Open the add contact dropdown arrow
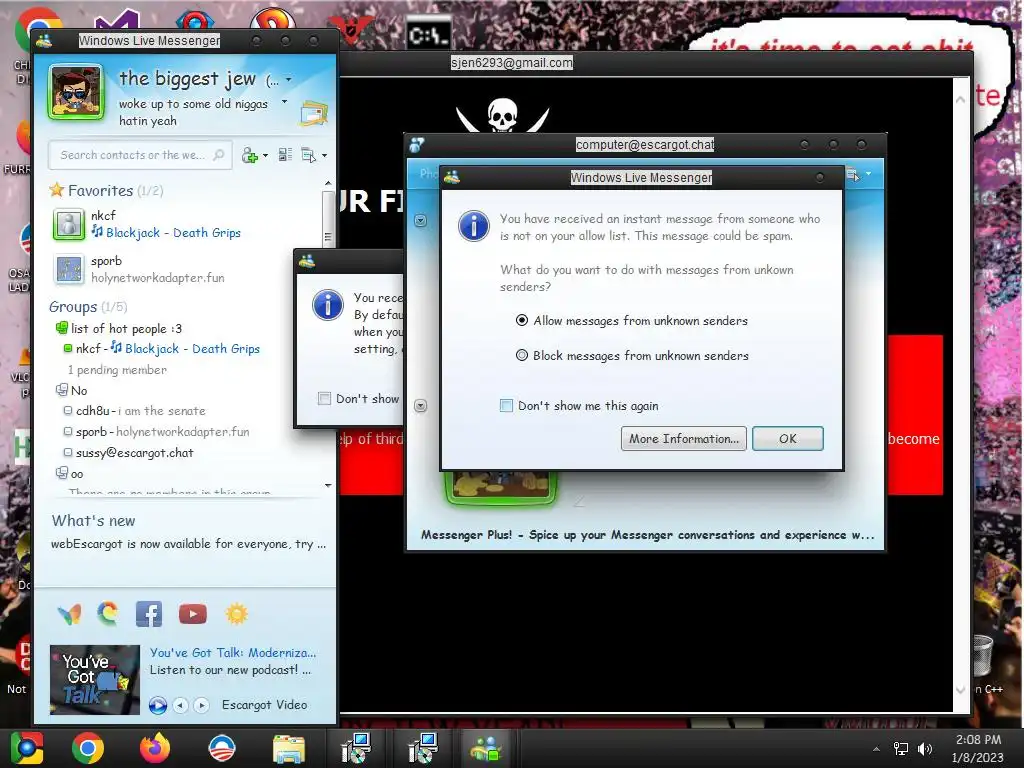1024x768 pixels. 265,155
